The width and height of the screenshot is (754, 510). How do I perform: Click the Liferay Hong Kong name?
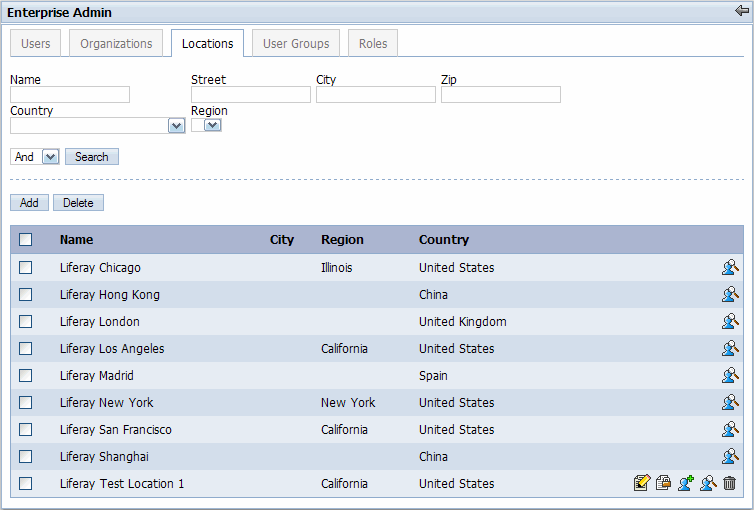[x=110, y=294]
